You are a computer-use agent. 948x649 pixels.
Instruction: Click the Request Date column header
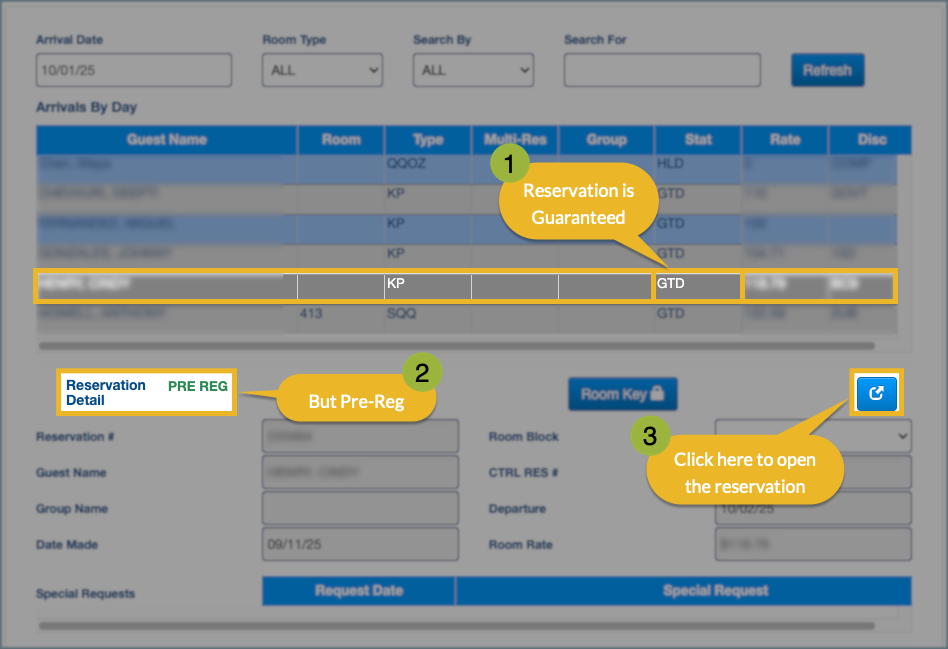point(359,591)
